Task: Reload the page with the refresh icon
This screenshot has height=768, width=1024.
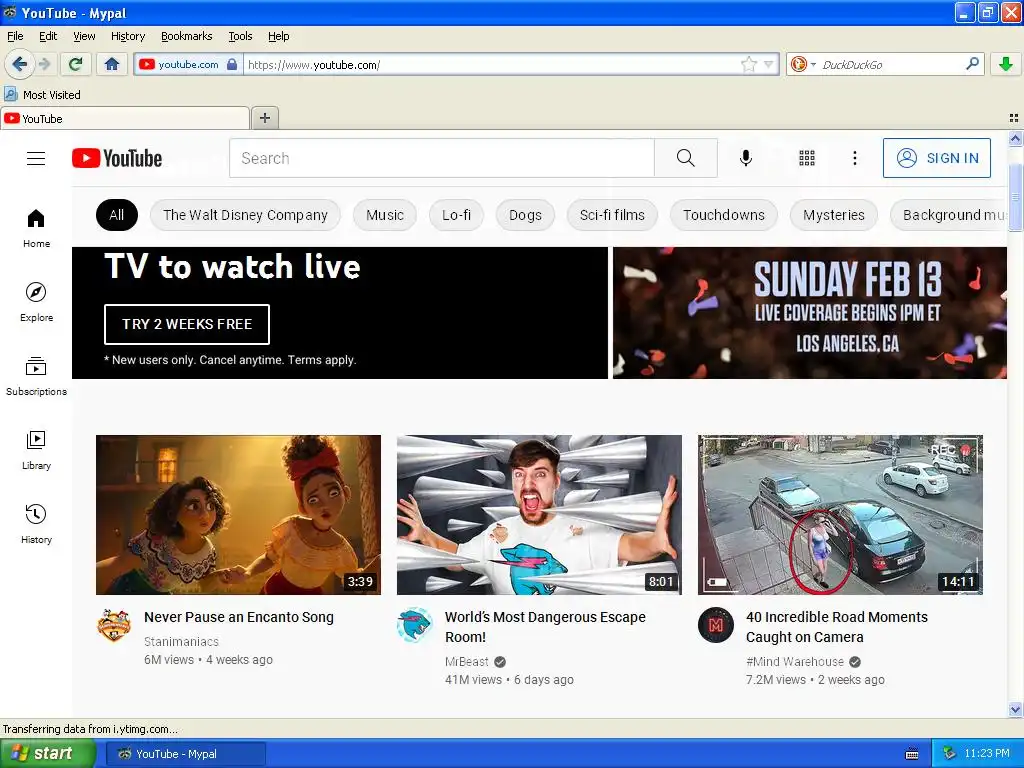Action: pos(76,64)
